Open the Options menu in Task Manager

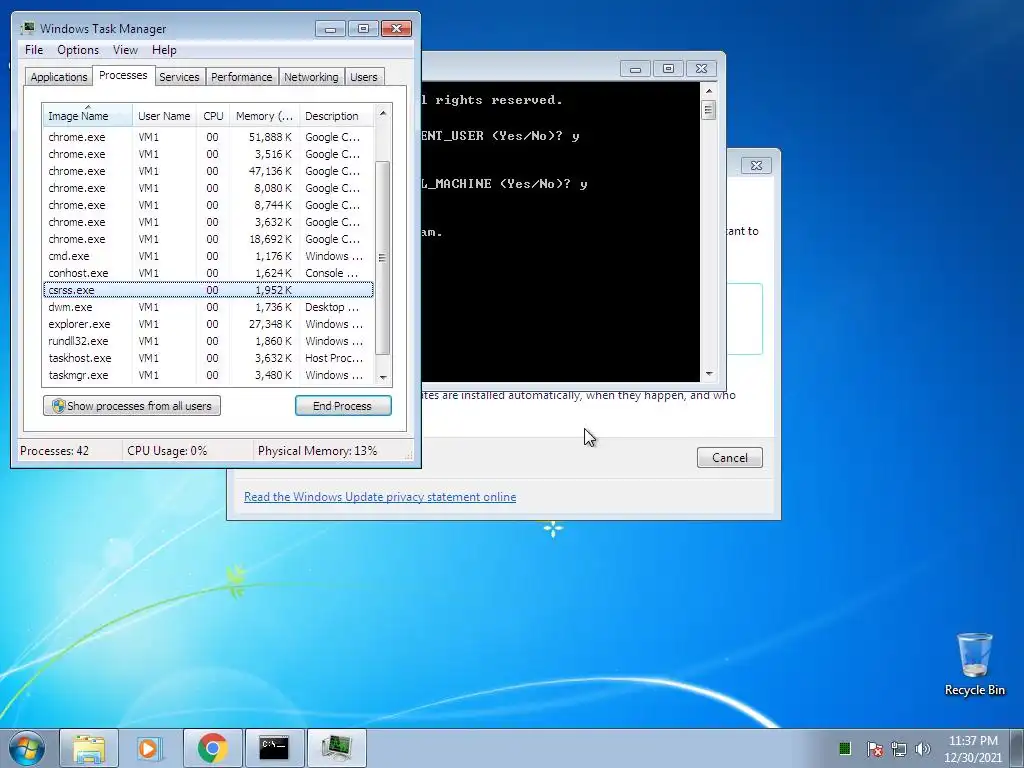pos(78,50)
